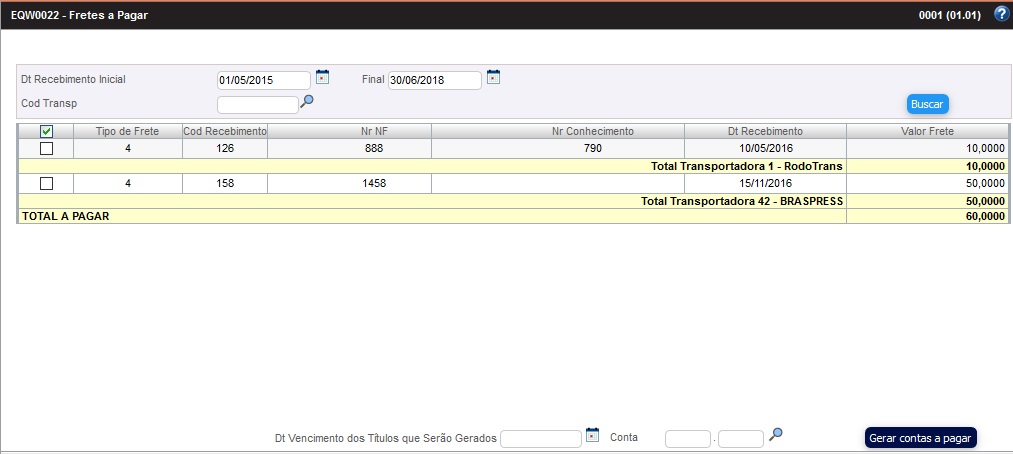Check the row with Cod Recebimento 126
Screen dimensions: 1013x454
tap(46, 149)
